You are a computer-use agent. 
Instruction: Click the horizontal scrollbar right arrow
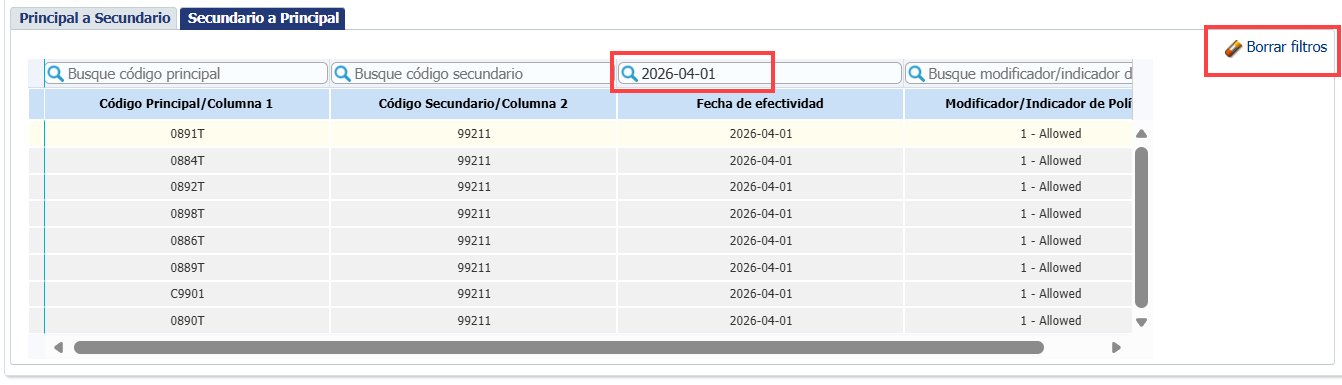point(1116,347)
